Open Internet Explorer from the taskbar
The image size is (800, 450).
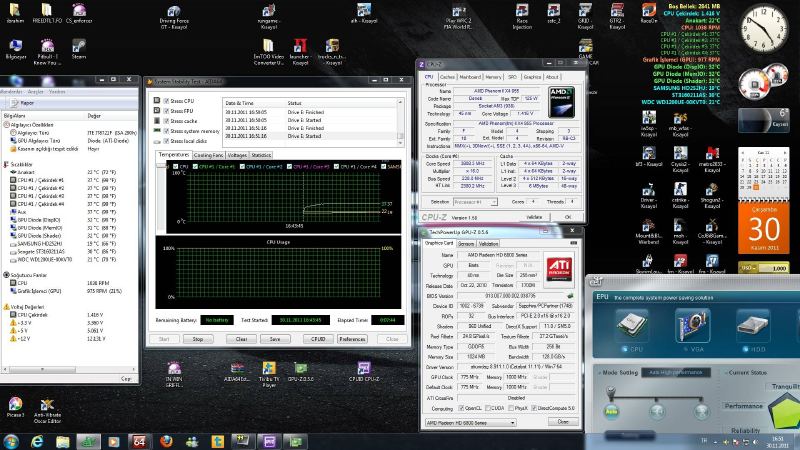37,441
